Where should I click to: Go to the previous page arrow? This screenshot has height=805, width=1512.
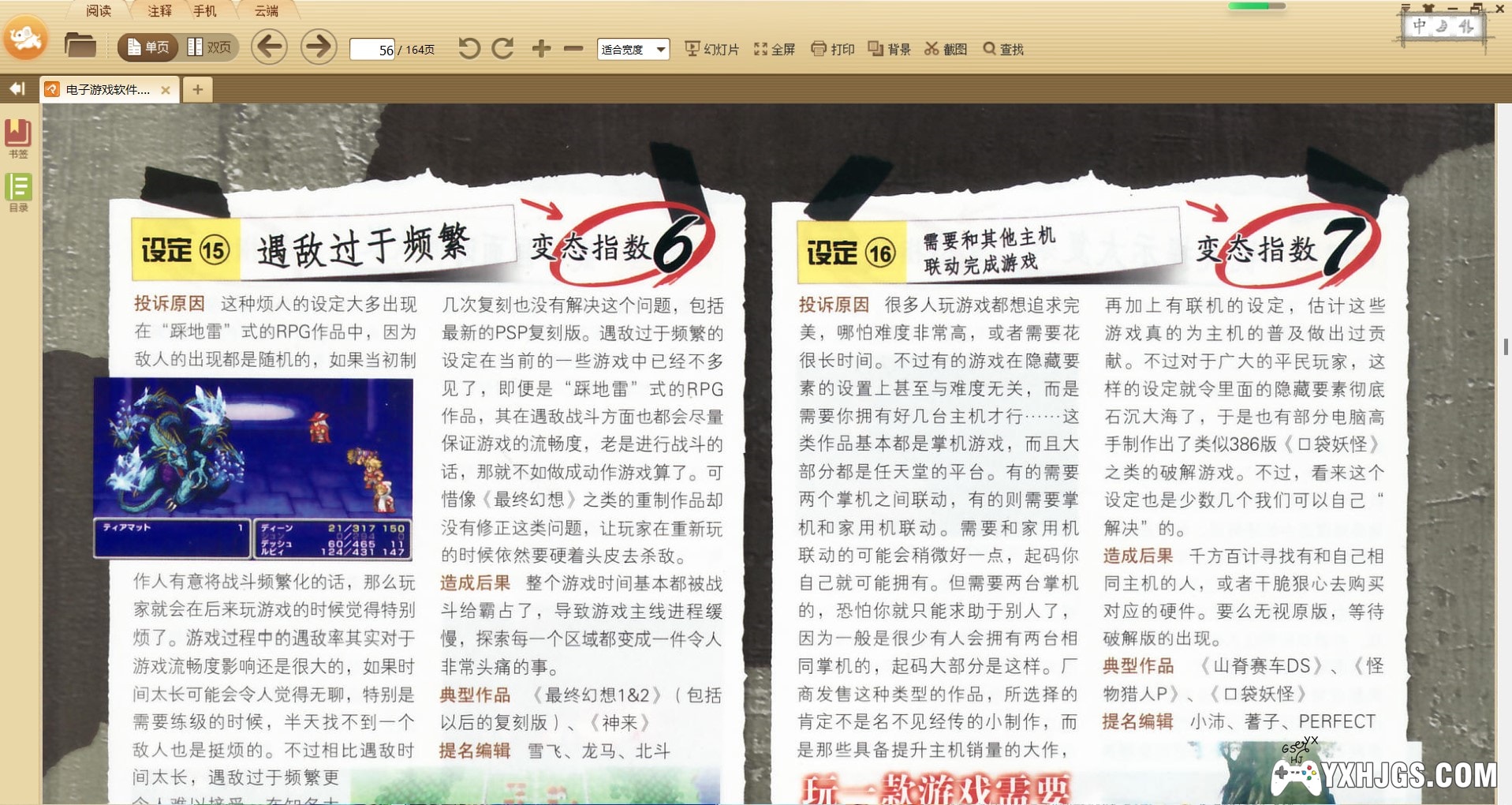point(269,47)
